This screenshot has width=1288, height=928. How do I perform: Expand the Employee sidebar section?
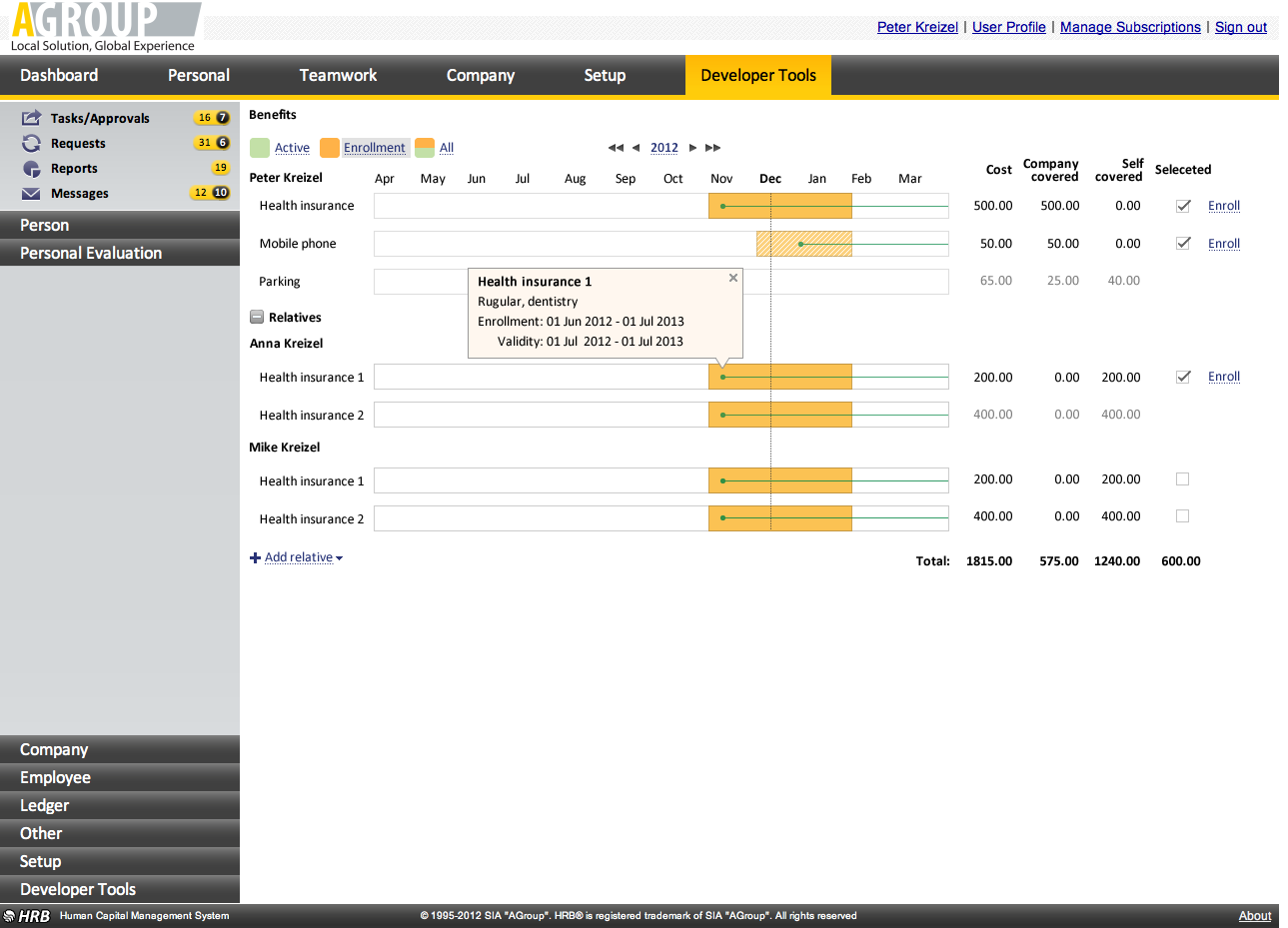pyautogui.click(x=55, y=777)
